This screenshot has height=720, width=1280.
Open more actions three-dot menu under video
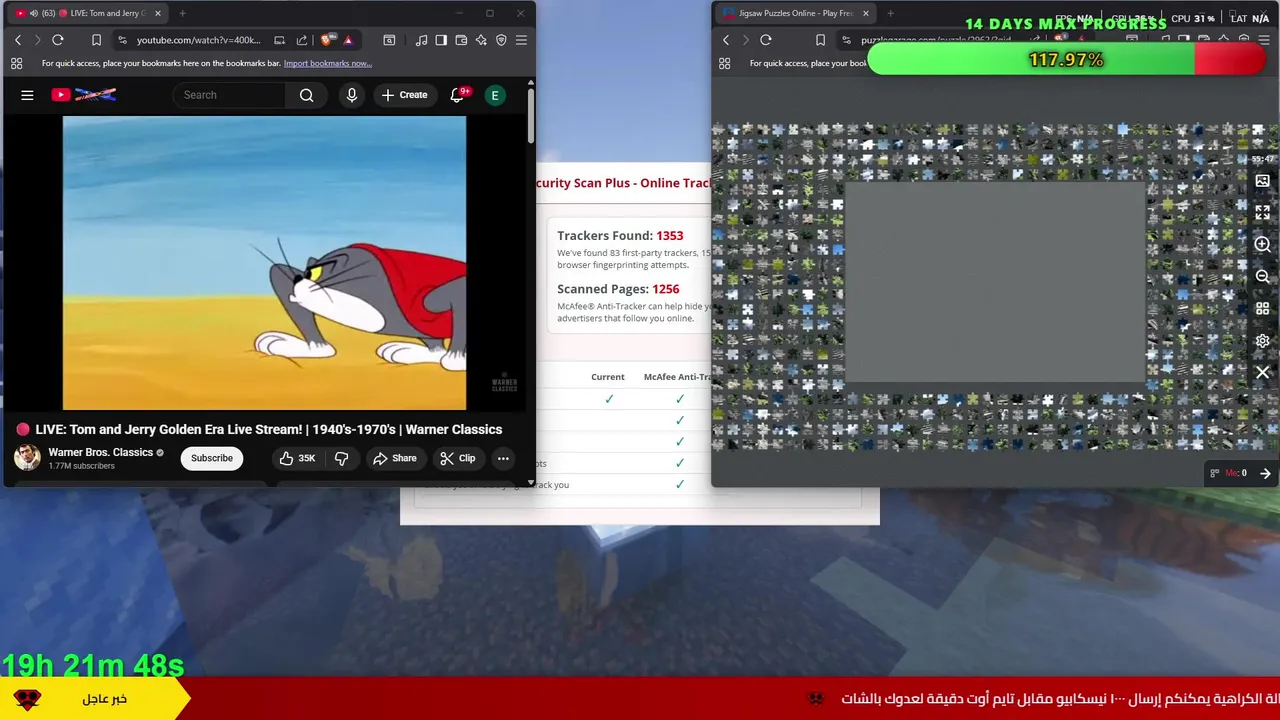(x=503, y=458)
